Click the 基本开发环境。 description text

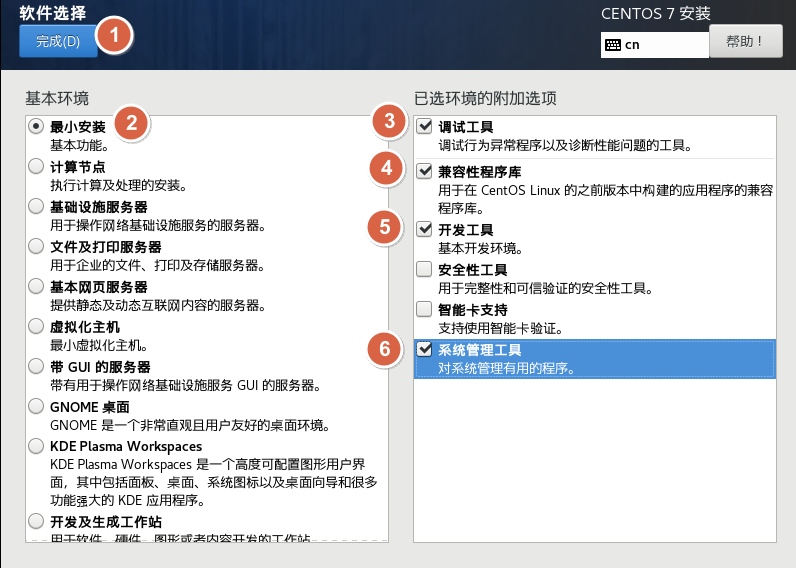tap(480, 249)
